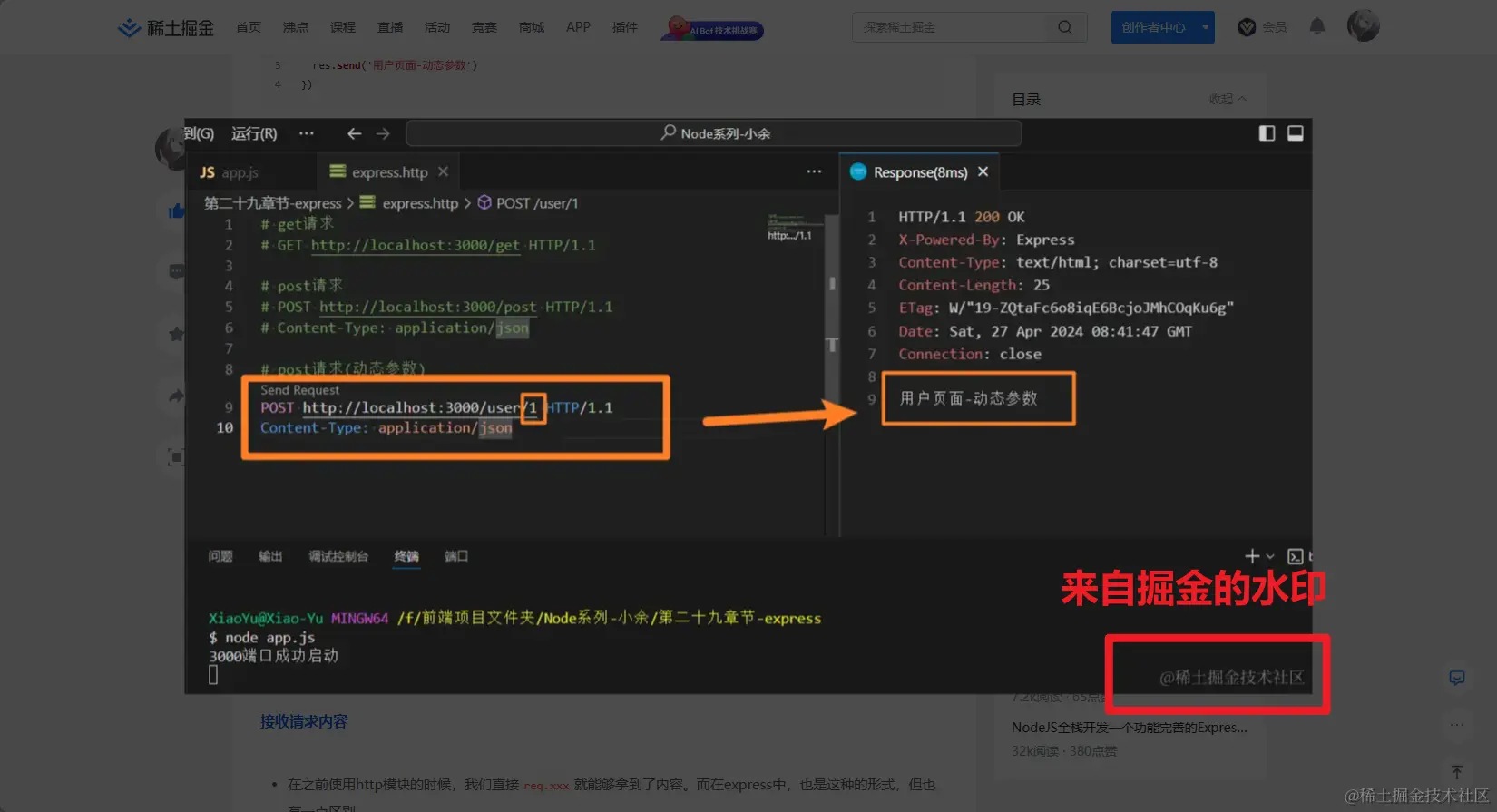
Task: Switch to the 调试控制台 panel tab
Action: (338, 556)
